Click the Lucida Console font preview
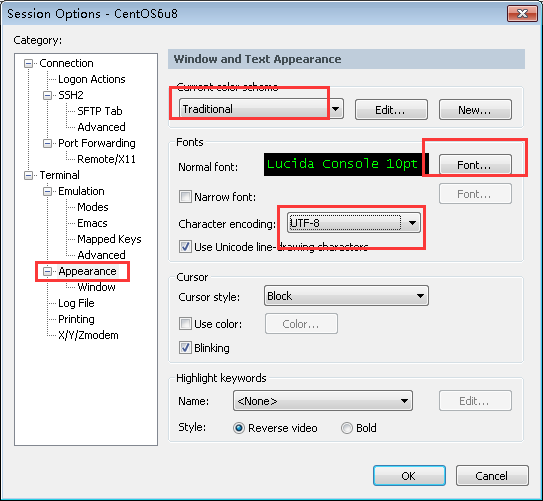This screenshot has width=543, height=501. 346,164
